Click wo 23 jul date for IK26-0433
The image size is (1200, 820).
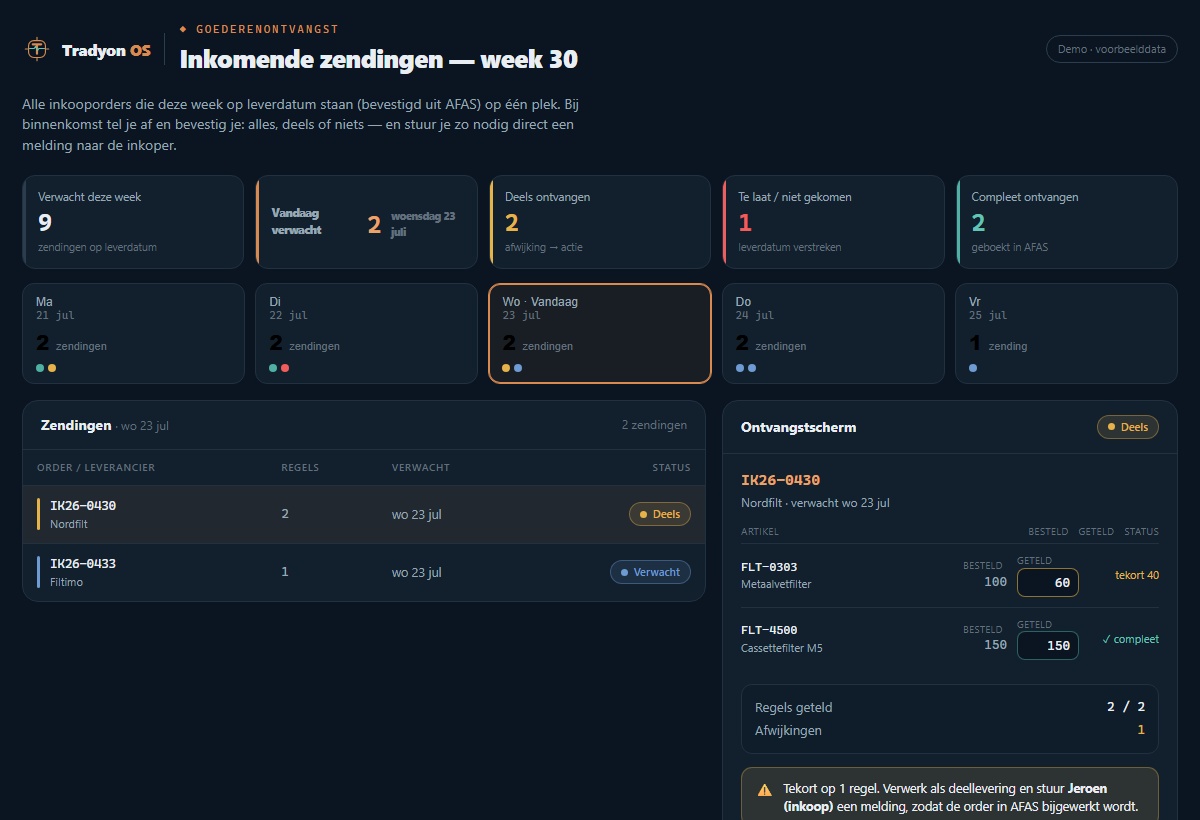pyautogui.click(x=417, y=572)
